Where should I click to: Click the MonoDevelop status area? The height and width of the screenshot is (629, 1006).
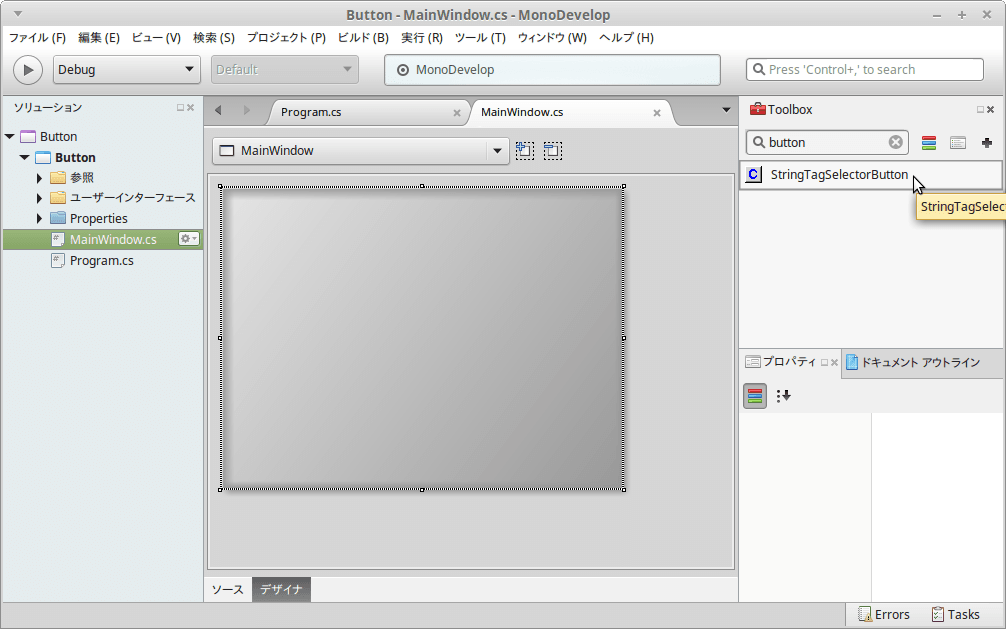click(x=552, y=70)
